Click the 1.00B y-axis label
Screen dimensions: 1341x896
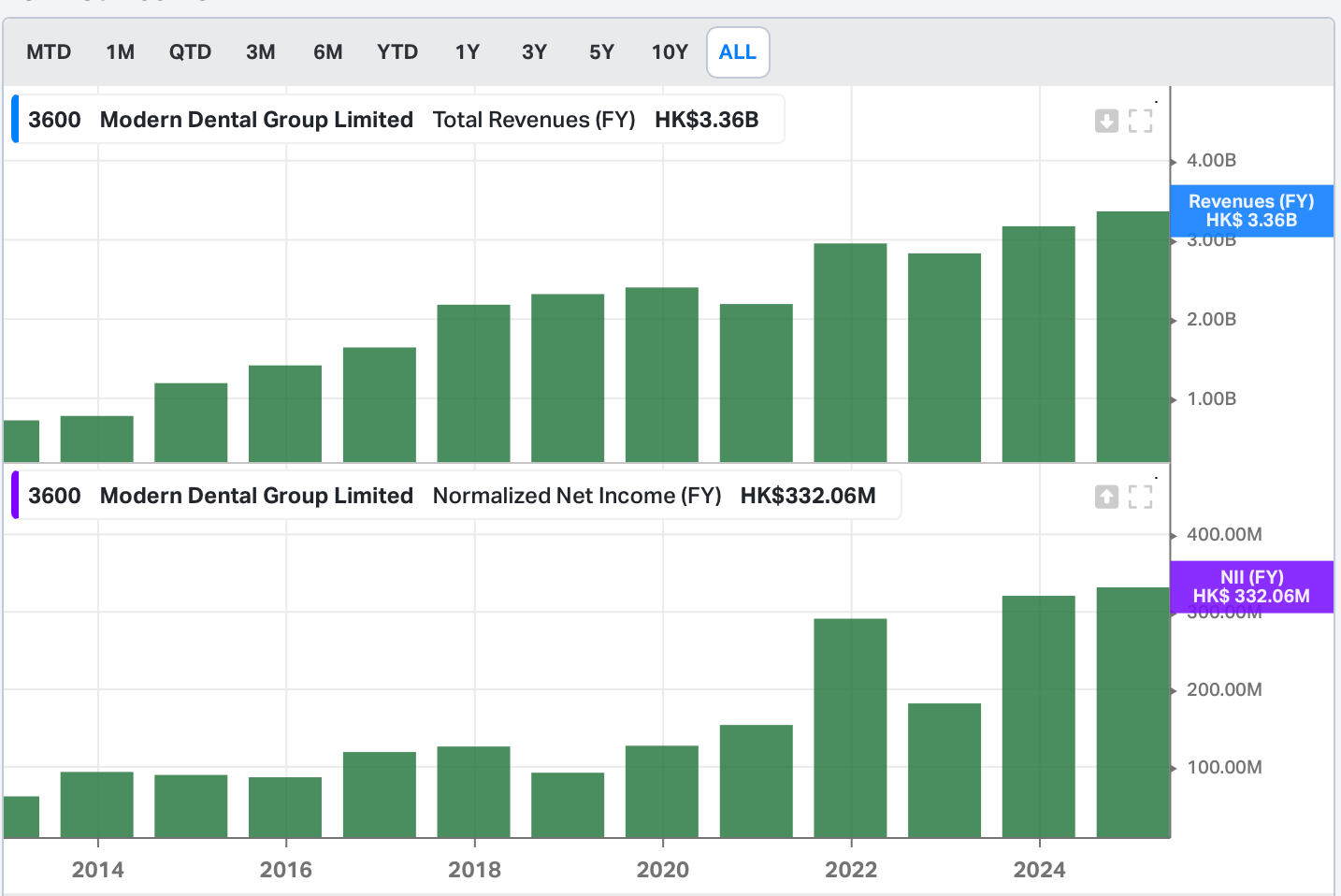[x=1211, y=399]
